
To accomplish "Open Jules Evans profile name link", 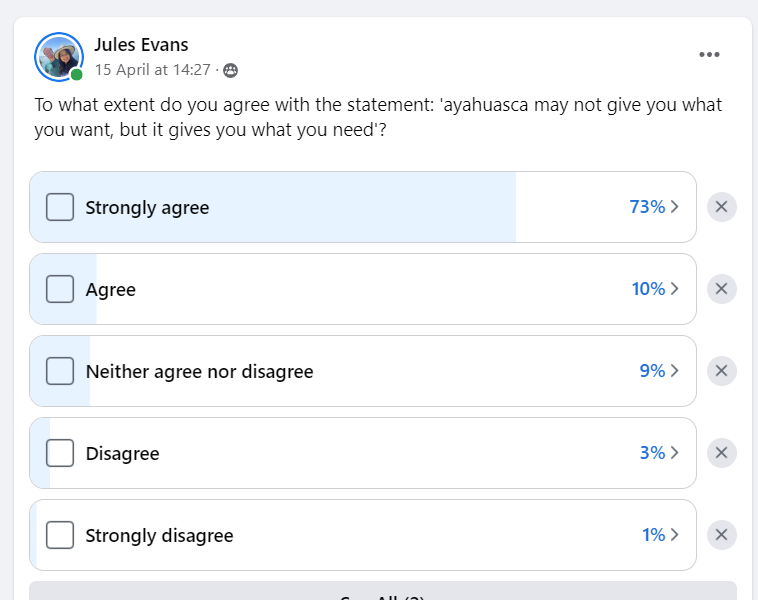I will tap(141, 44).
